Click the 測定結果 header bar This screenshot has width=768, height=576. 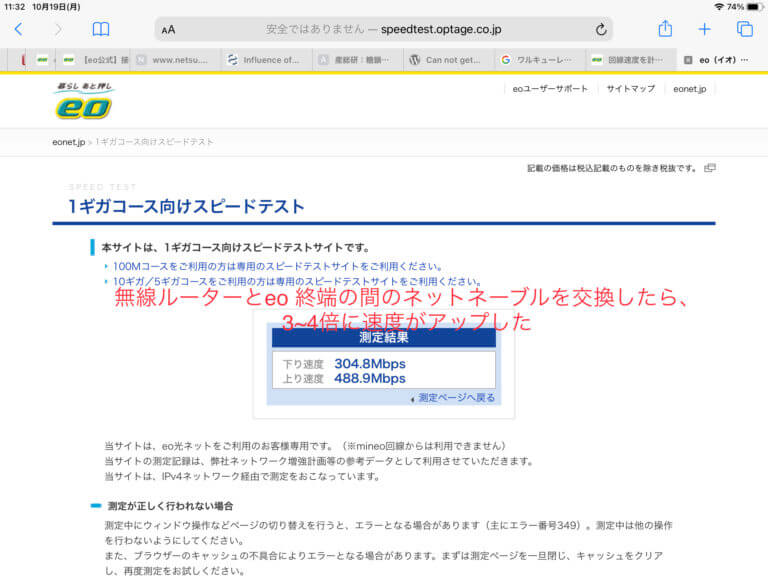[x=384, y=337]
